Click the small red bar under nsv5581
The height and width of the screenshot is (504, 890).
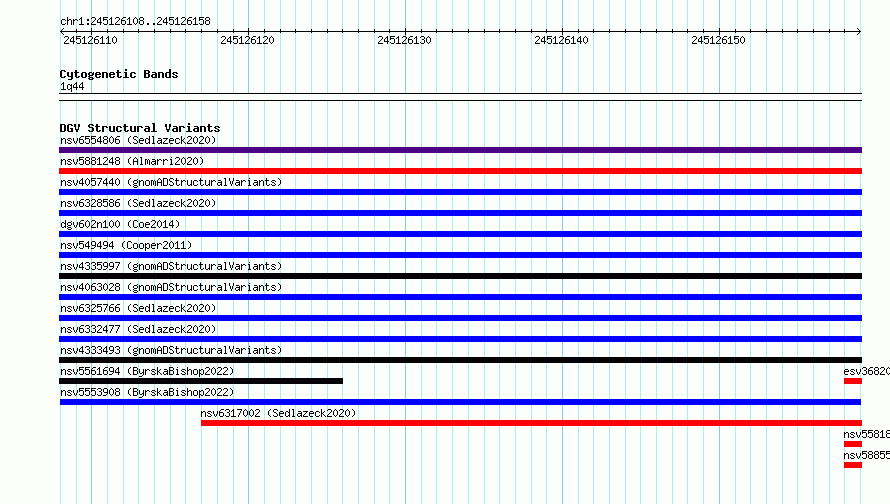(x=853, y=444)
